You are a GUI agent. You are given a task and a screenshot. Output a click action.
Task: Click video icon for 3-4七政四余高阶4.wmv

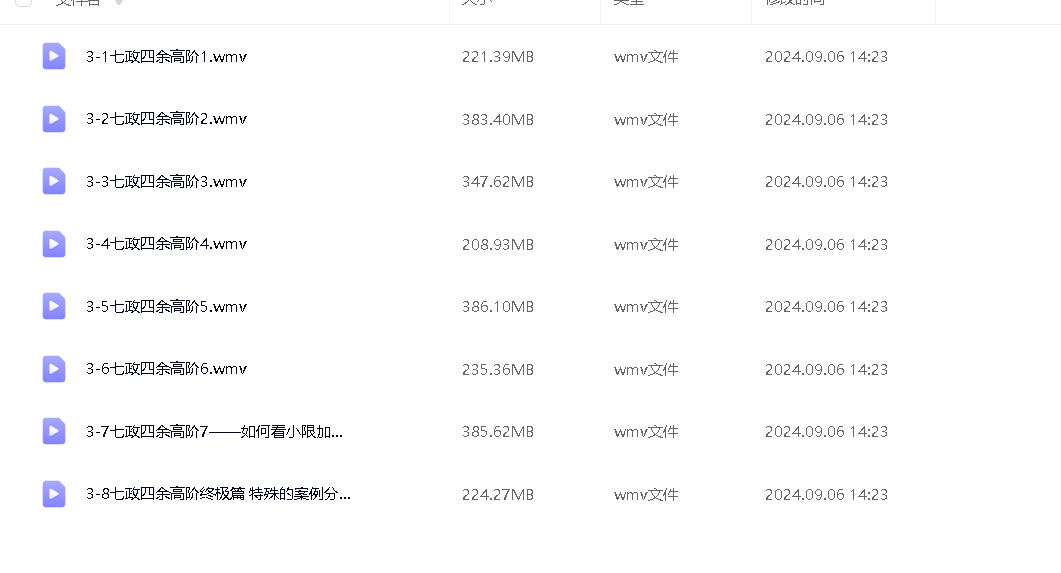pyautogui.click(x=53, y=244)
